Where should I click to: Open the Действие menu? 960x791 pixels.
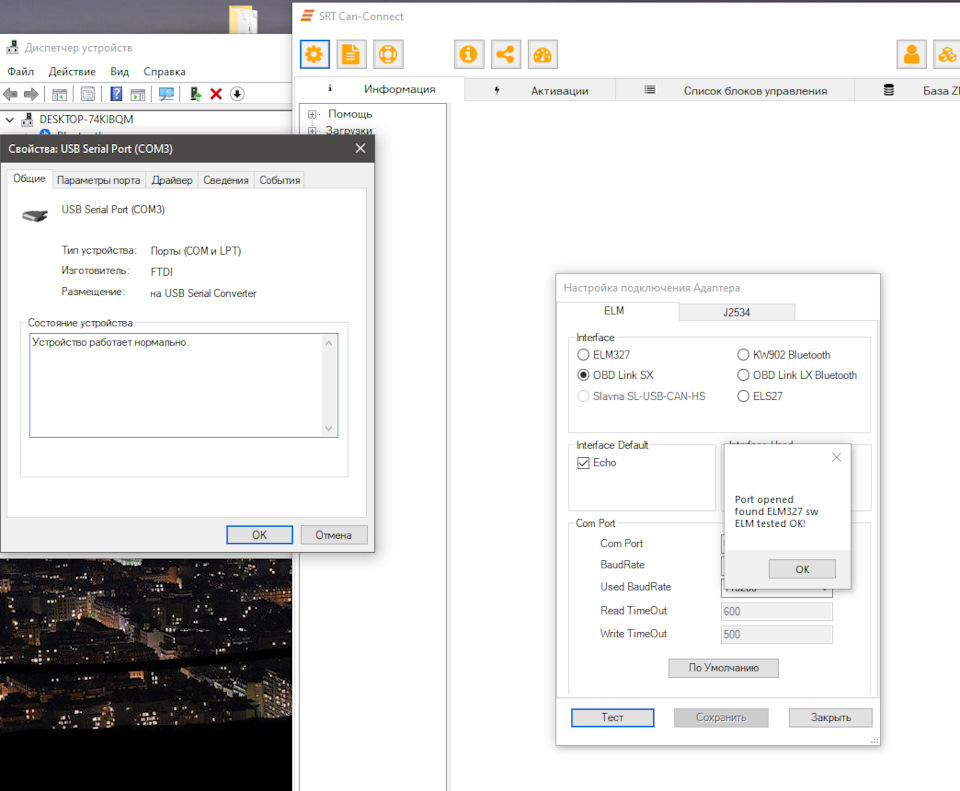click(x=72, y=72)
